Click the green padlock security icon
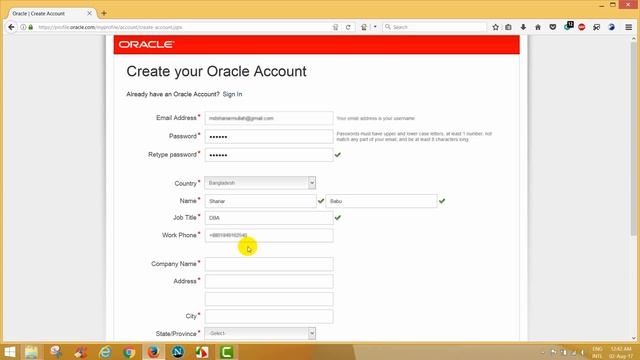The image size is (640, 360). pyautogui.click(x=31, y=27)
